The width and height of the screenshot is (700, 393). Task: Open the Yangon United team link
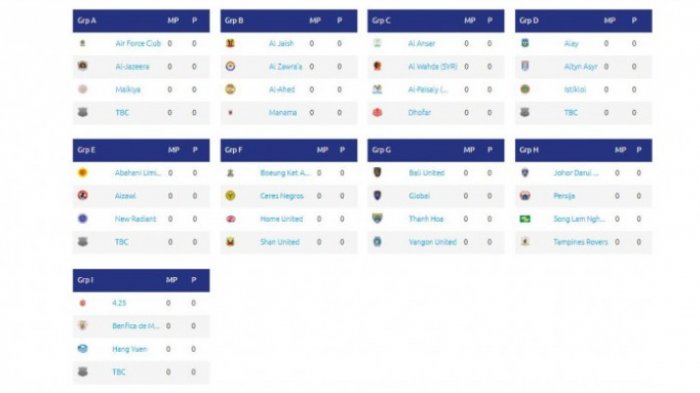point(433,242)
